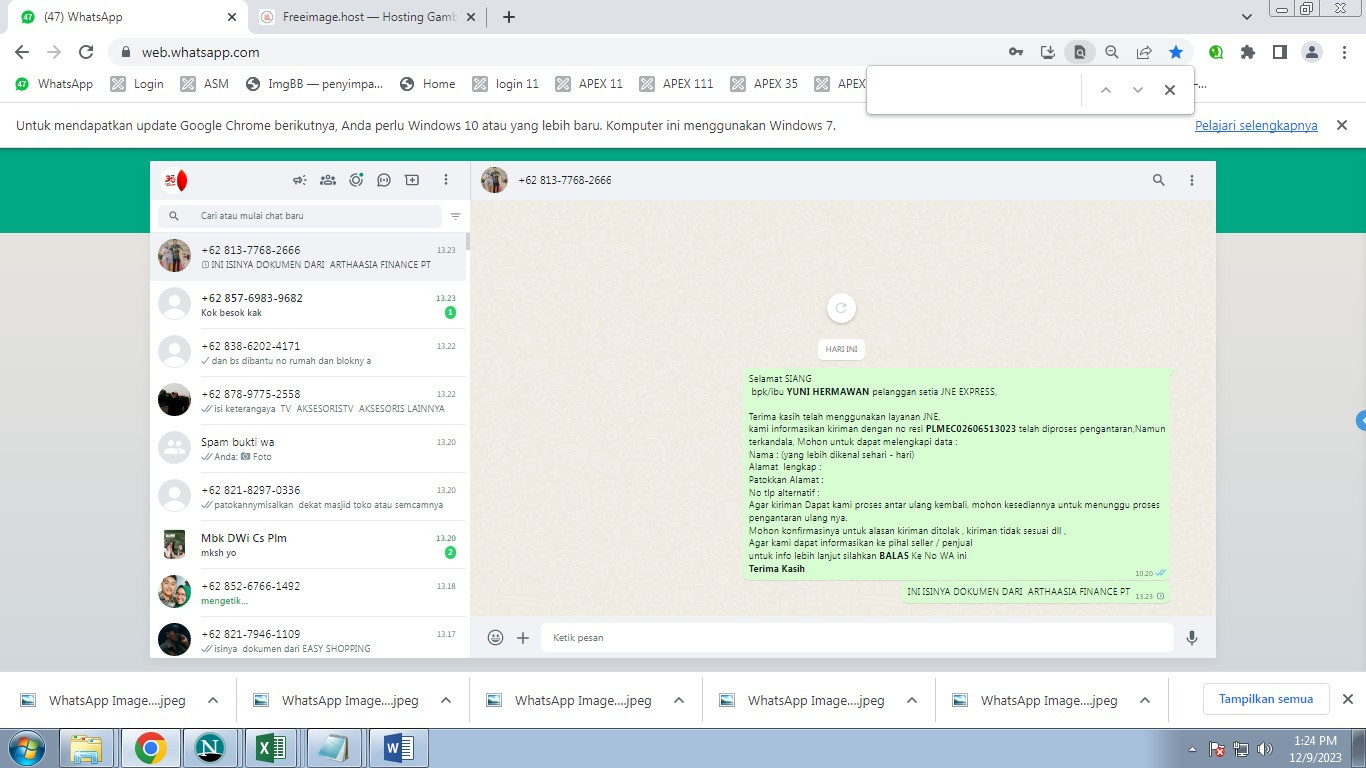Share this page using share icon
Image resolution: width=1366 pixels, height=768 pixels.
click(x=1144, y=52)
